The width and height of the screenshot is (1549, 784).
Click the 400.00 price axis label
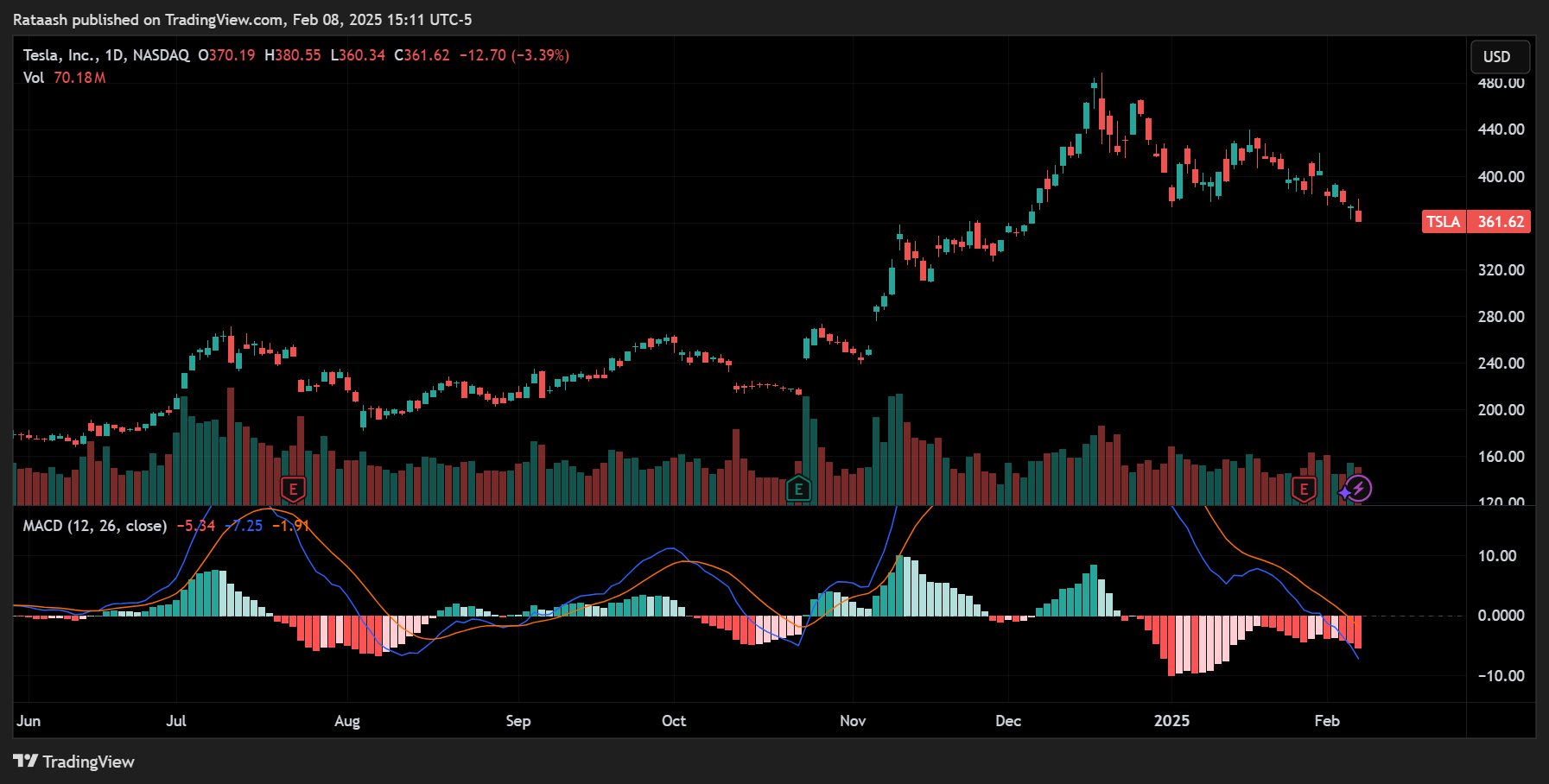tap(1501, 177)
